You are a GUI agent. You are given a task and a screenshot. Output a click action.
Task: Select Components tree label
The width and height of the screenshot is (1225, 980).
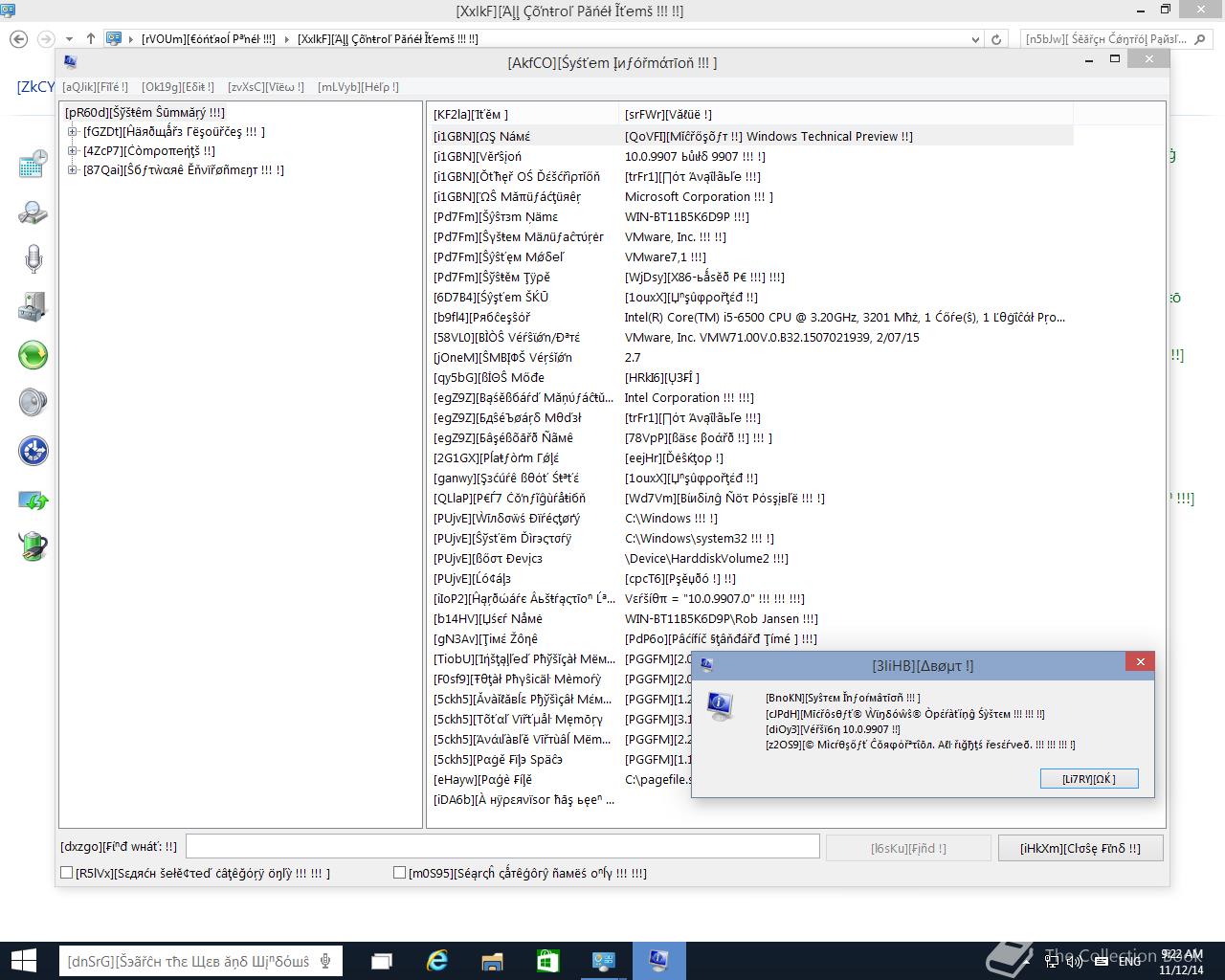pos(149,151)
